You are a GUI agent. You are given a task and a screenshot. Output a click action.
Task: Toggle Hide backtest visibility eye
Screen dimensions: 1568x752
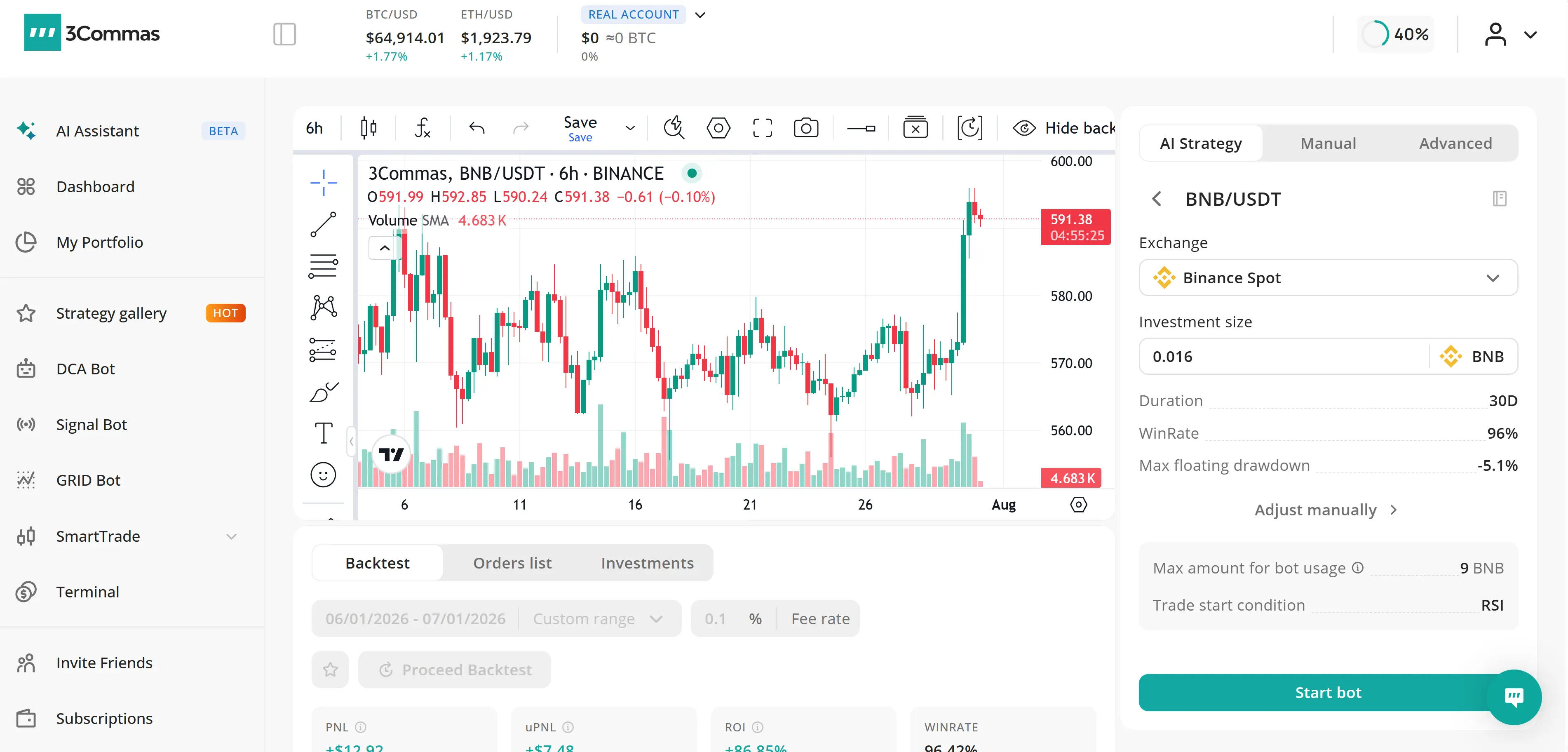pos(1024,129)
